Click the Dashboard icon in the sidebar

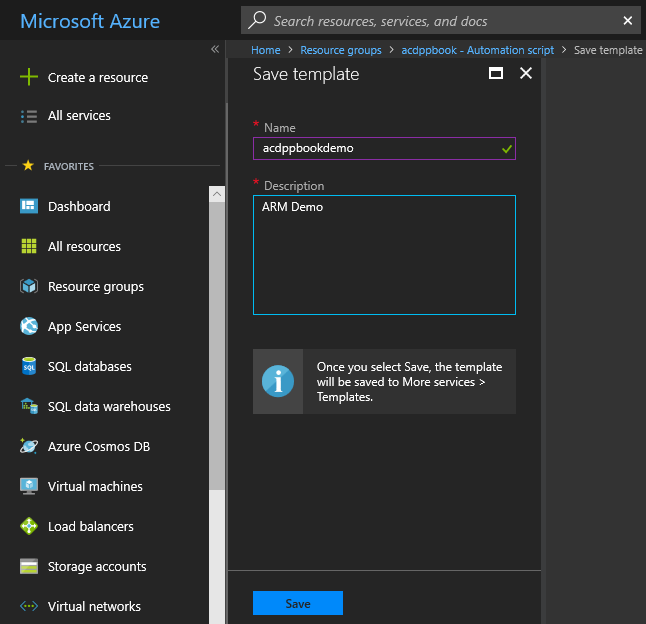tap(29, 206)
